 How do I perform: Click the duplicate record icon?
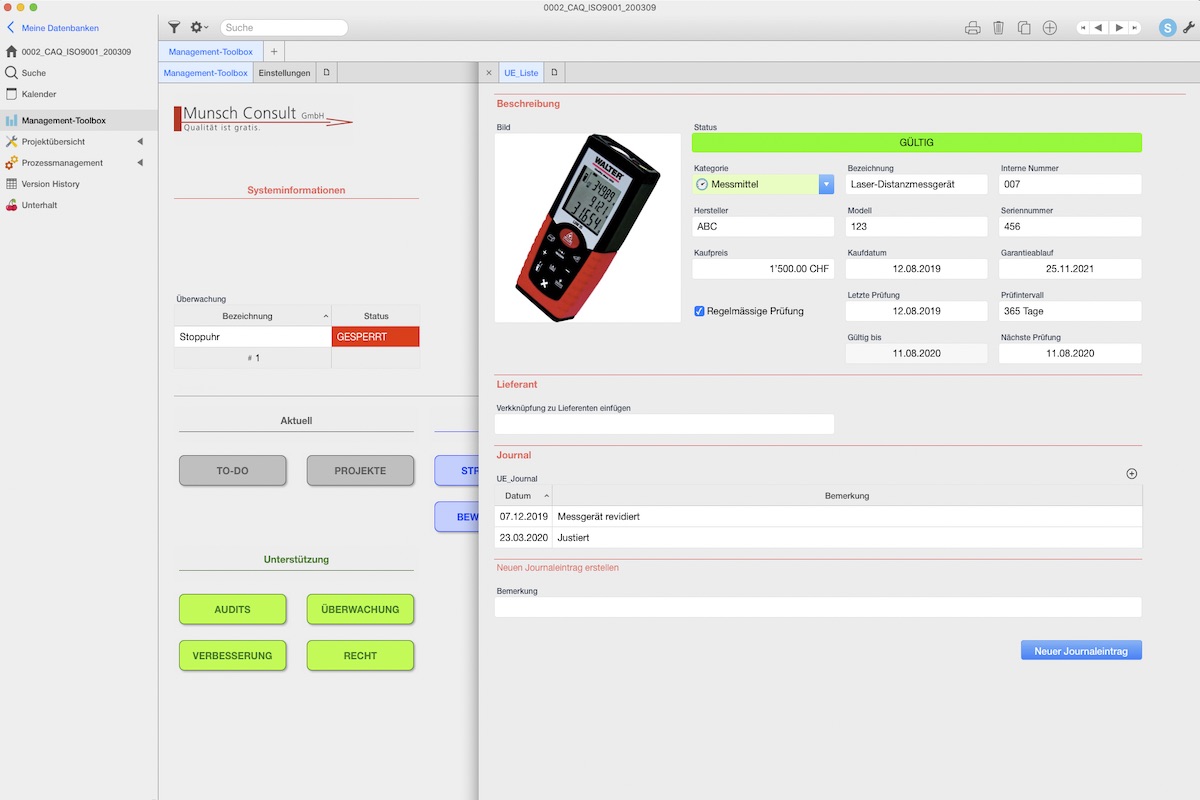pos(1024,28)
